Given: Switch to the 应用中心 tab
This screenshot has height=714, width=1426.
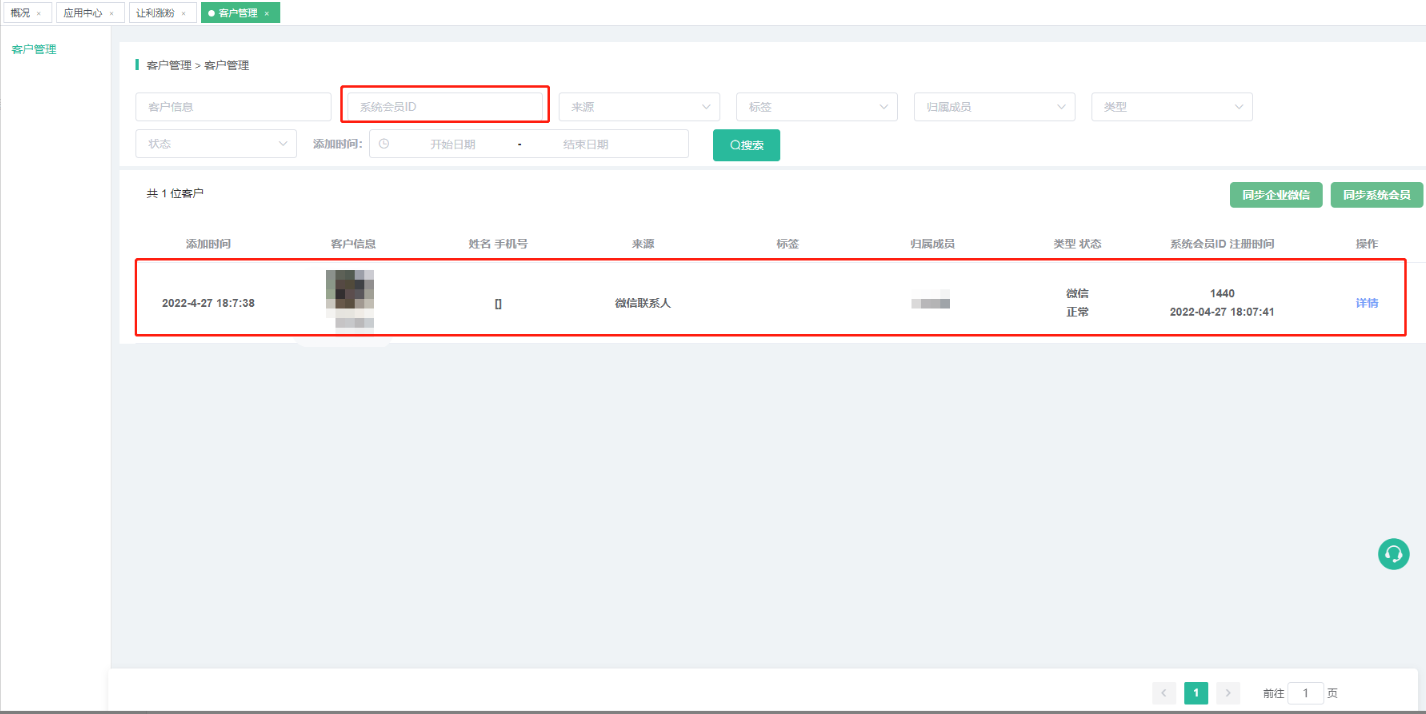Looking at the screenshot, I should pos(83,13).
